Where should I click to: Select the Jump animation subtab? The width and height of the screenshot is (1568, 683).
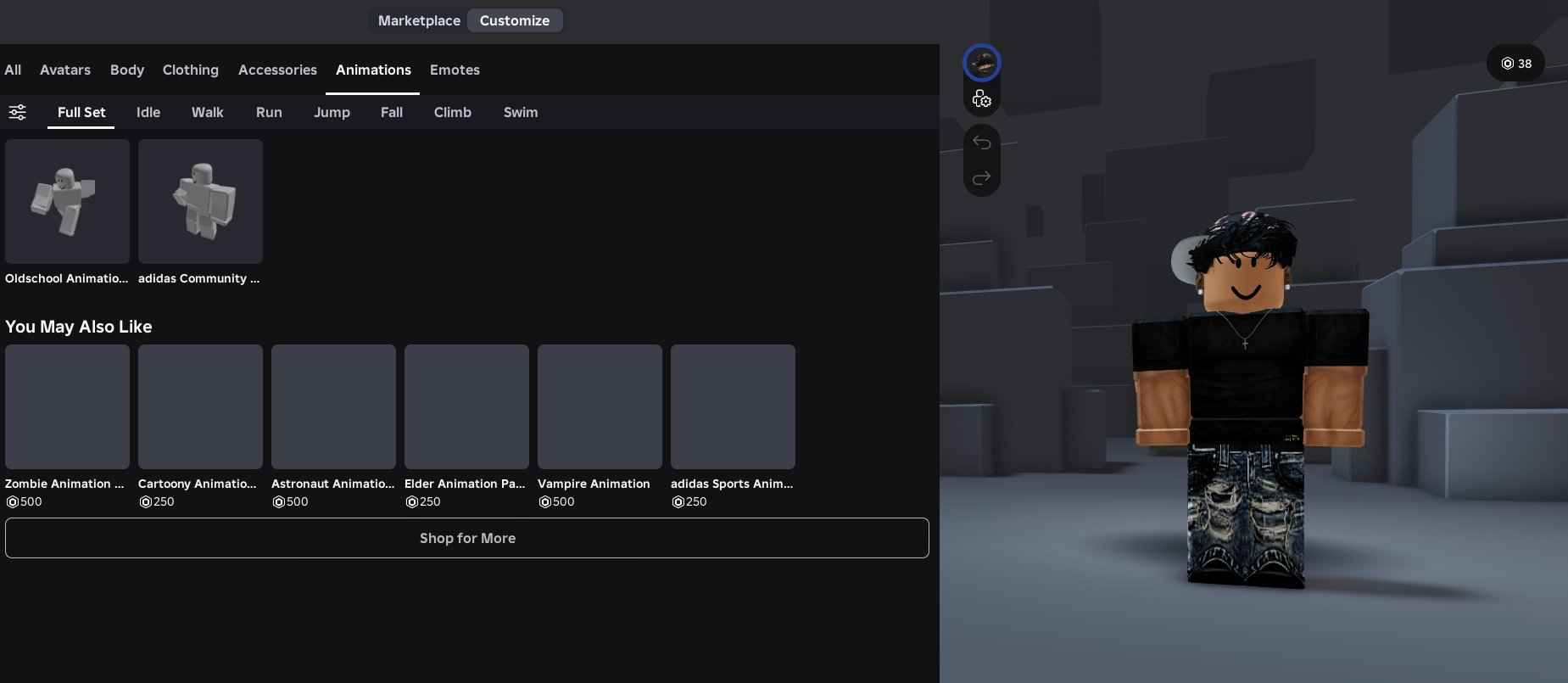332,112
